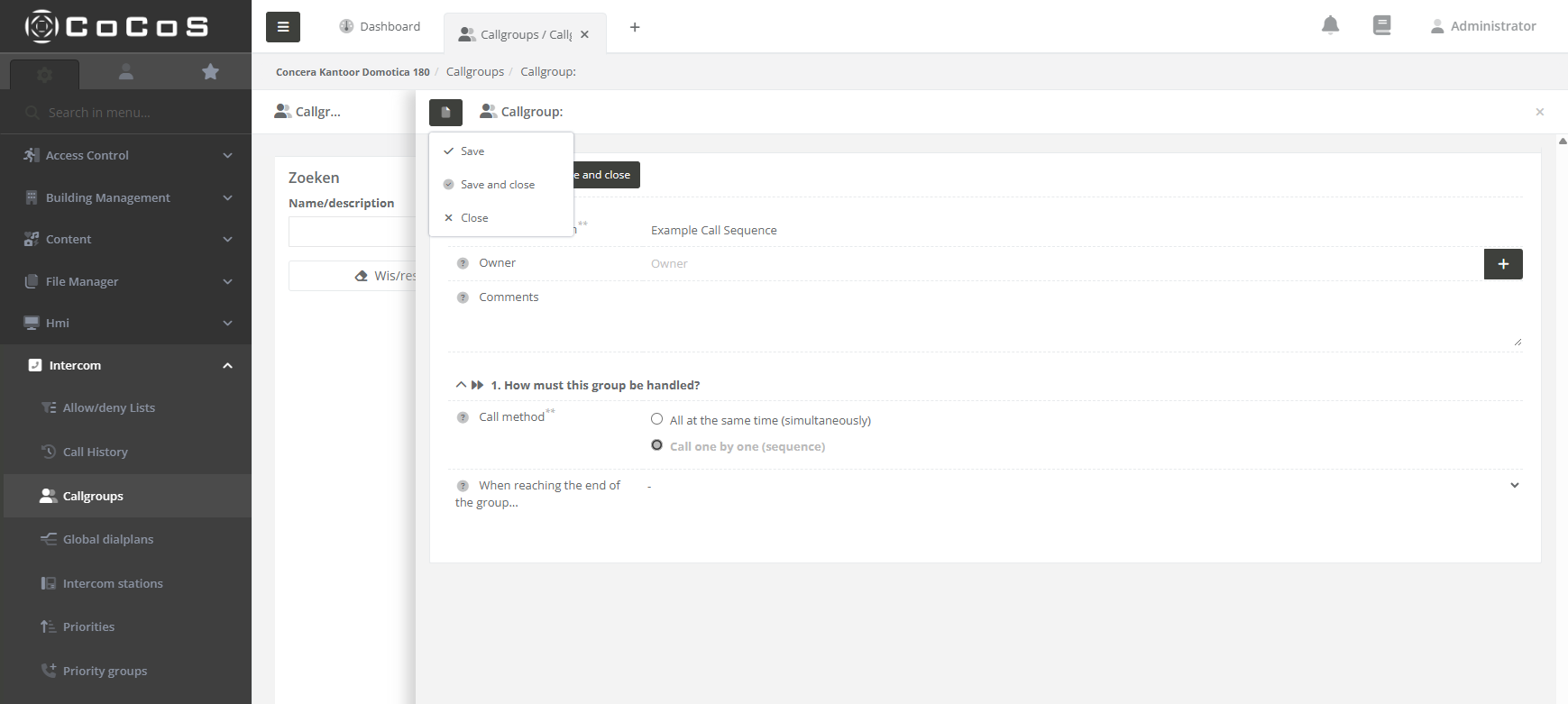1568x704 pixels.
Task: Click the document actions icon button
Action: [x=445, y=113]
